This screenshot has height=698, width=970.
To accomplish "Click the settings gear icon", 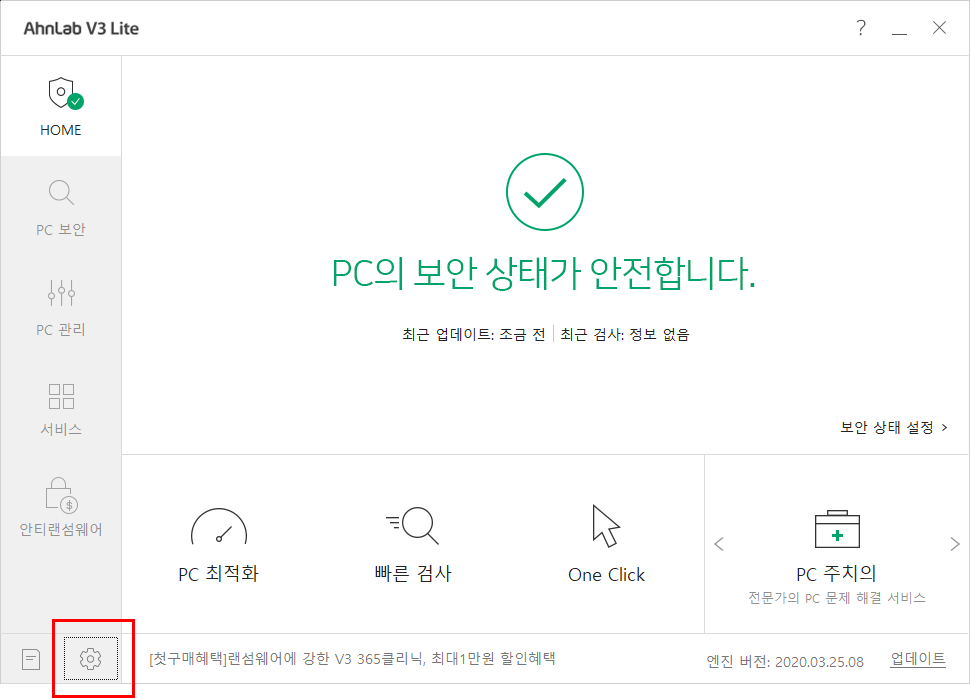I will [91, 658].
